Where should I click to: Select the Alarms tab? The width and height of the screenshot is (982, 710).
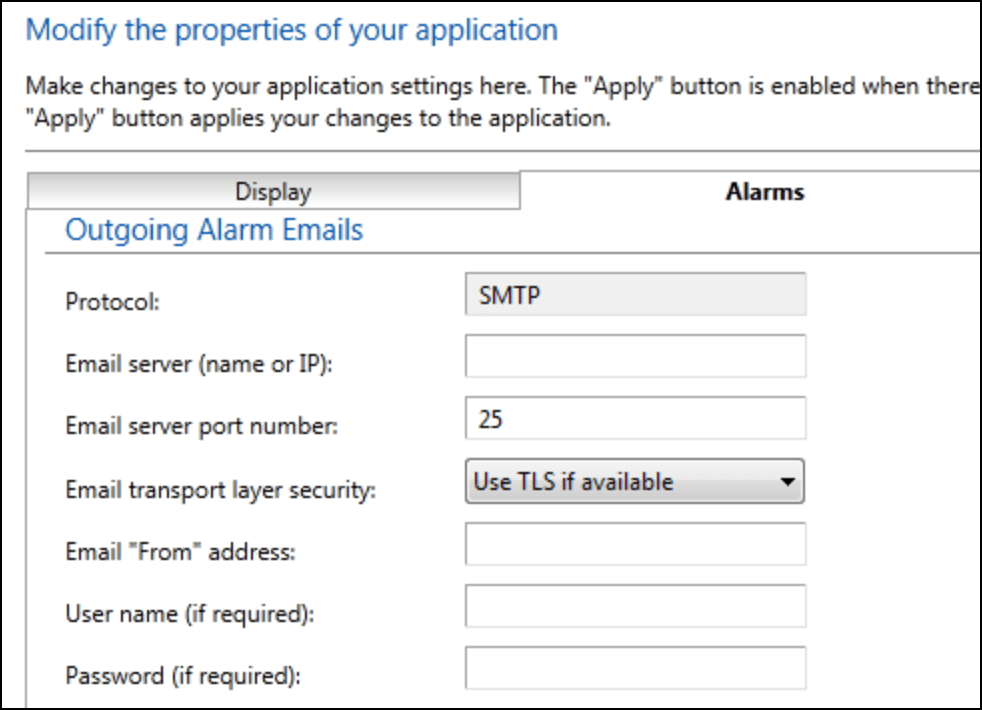coord(764,191)
